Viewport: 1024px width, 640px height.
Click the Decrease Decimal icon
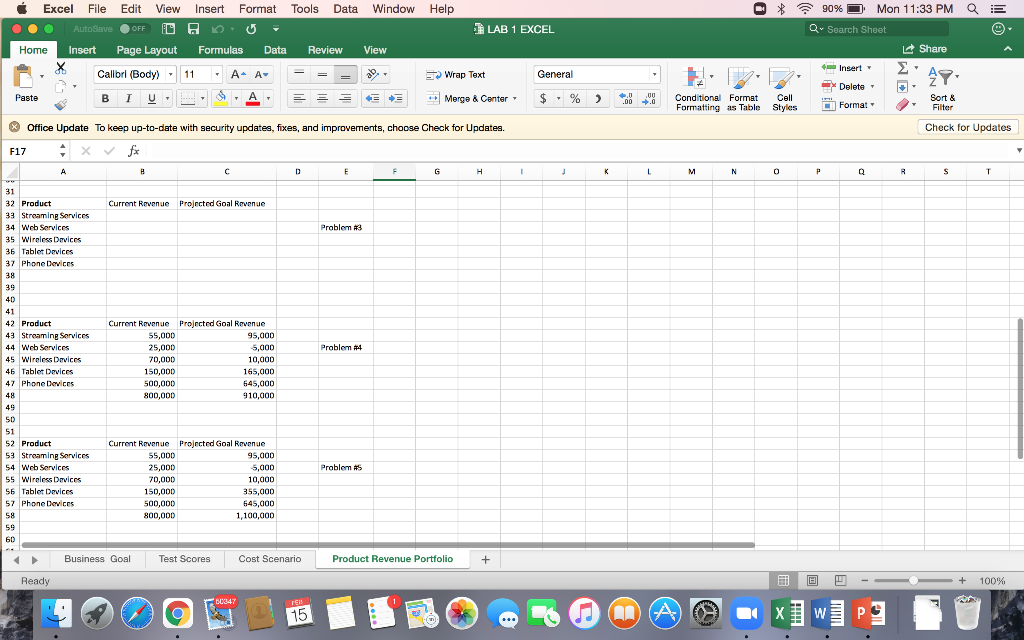point(649,99)
